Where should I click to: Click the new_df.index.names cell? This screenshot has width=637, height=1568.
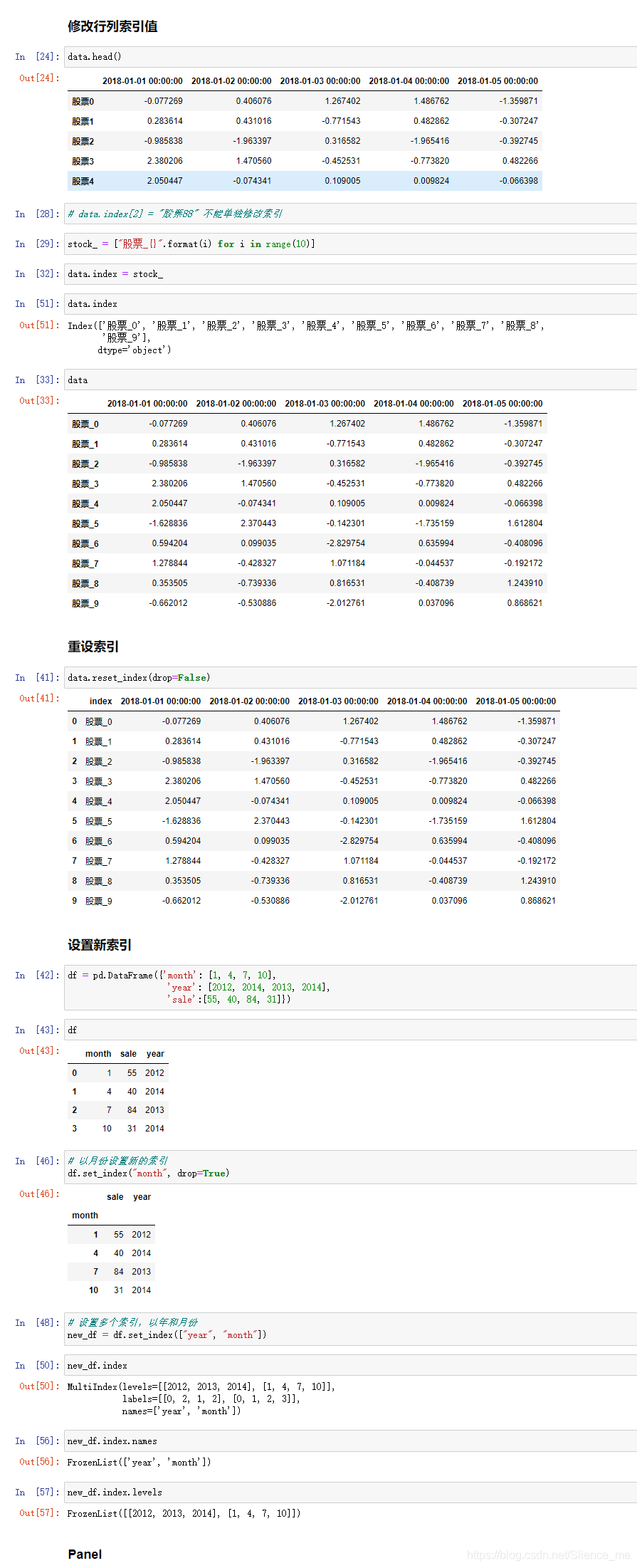pyautogui.click(x=350, y=1441)
